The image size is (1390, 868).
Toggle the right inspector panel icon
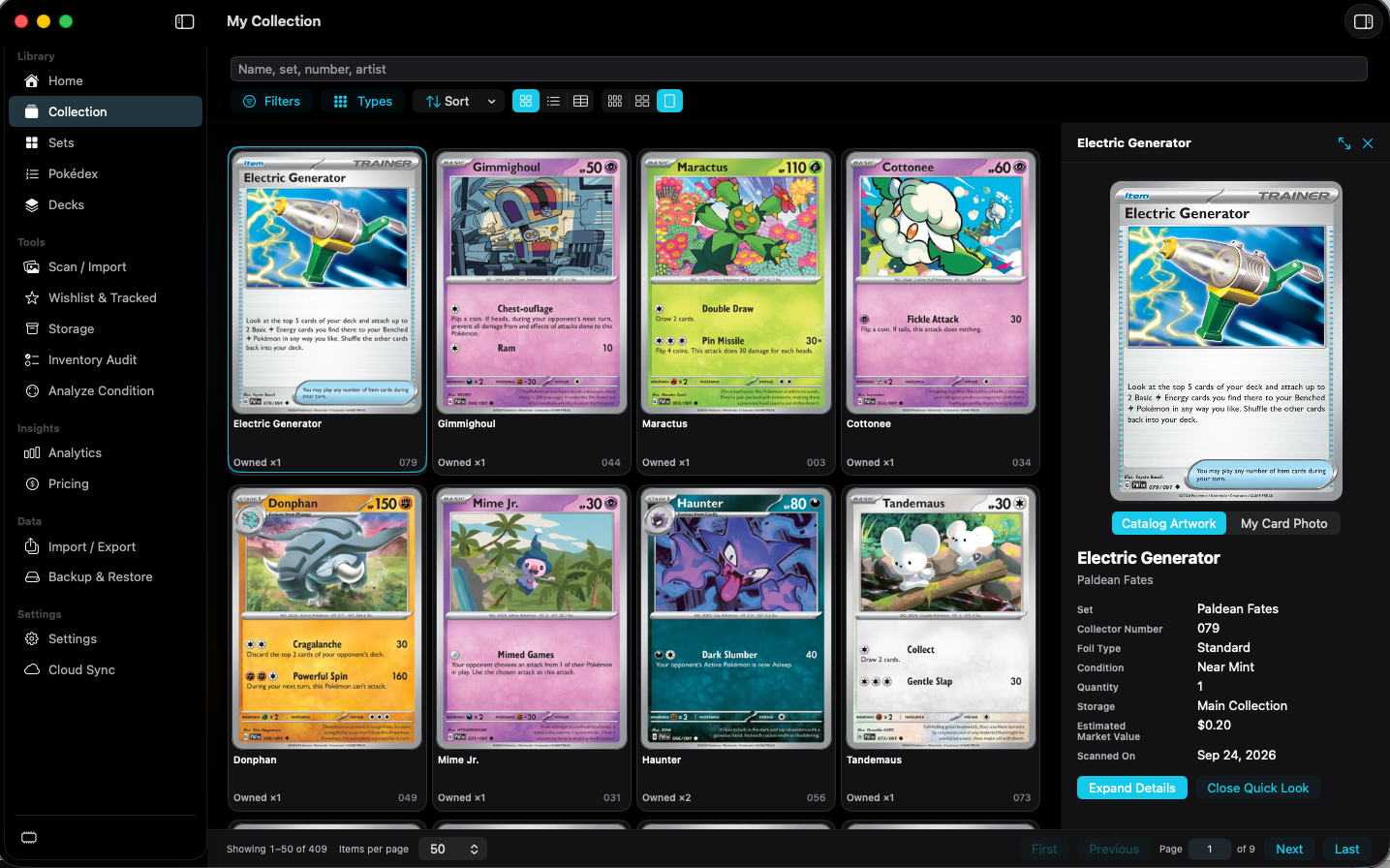[1363, 21]
